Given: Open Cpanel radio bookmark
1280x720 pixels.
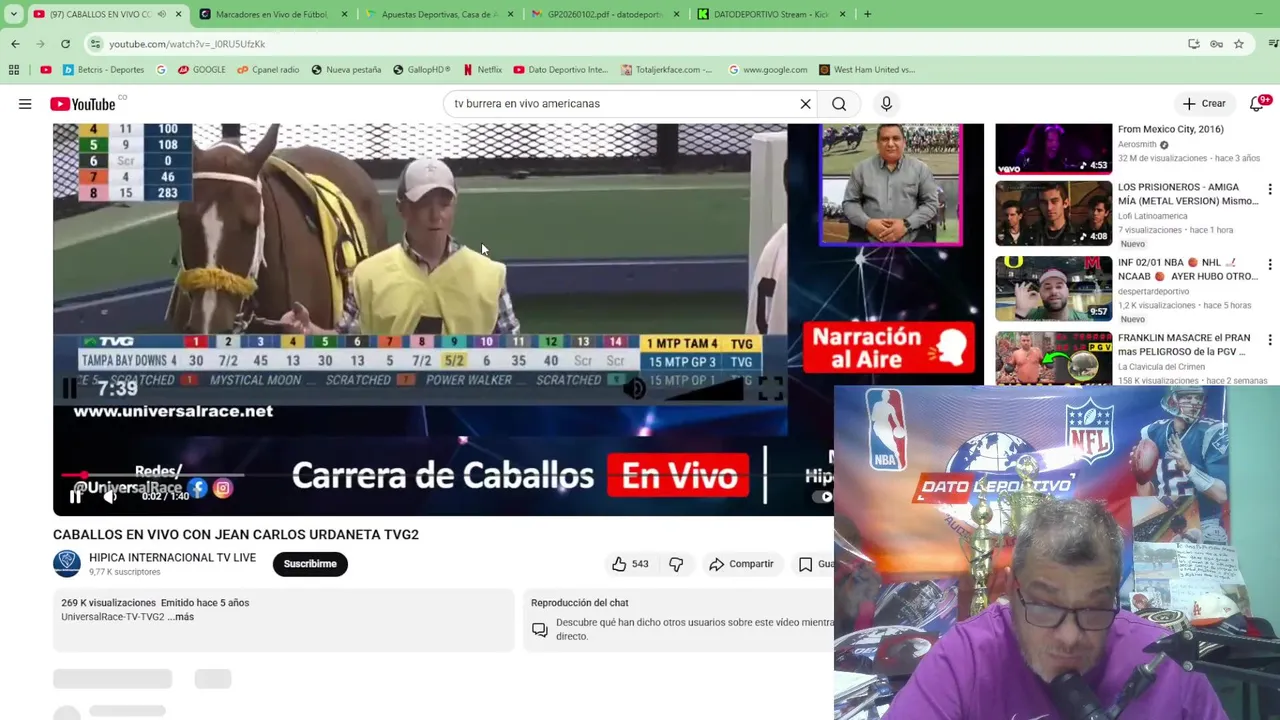Looking at the screenshot, I should (268, 70).
